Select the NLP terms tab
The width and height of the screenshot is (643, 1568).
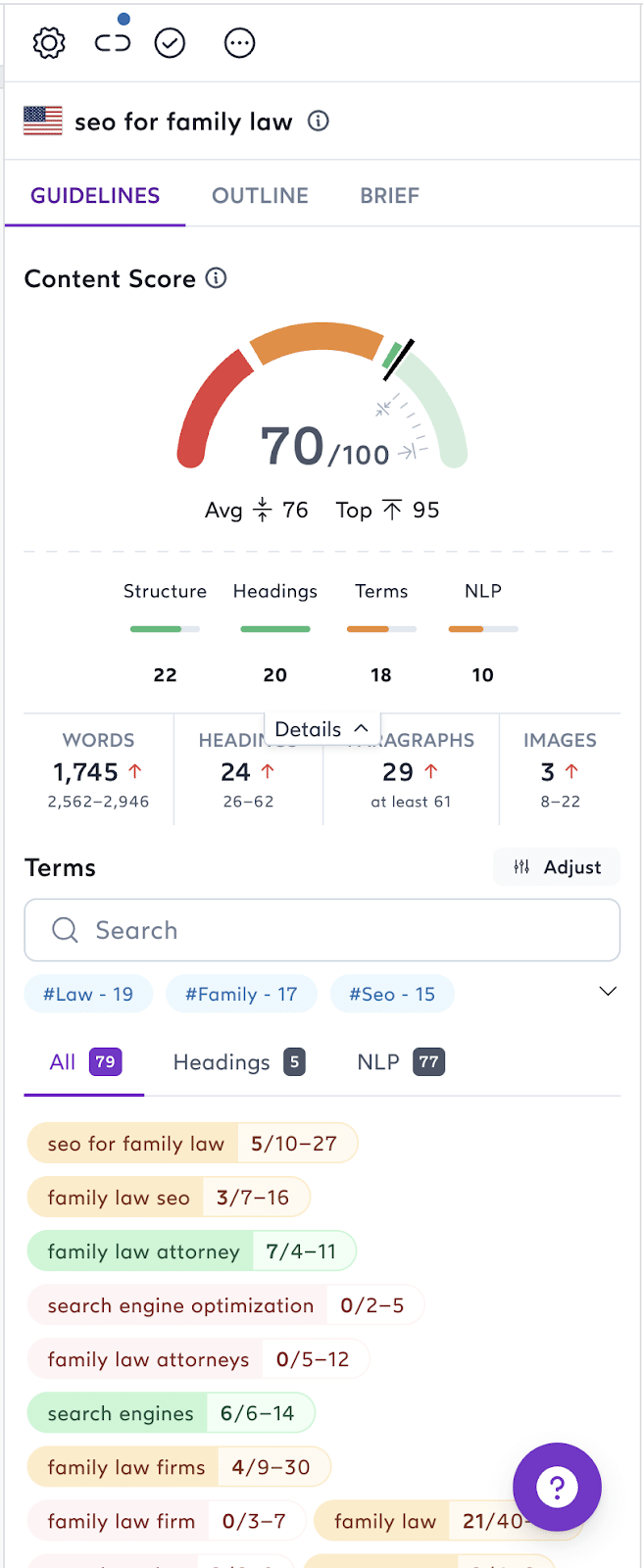click(x=401, y=1062)
